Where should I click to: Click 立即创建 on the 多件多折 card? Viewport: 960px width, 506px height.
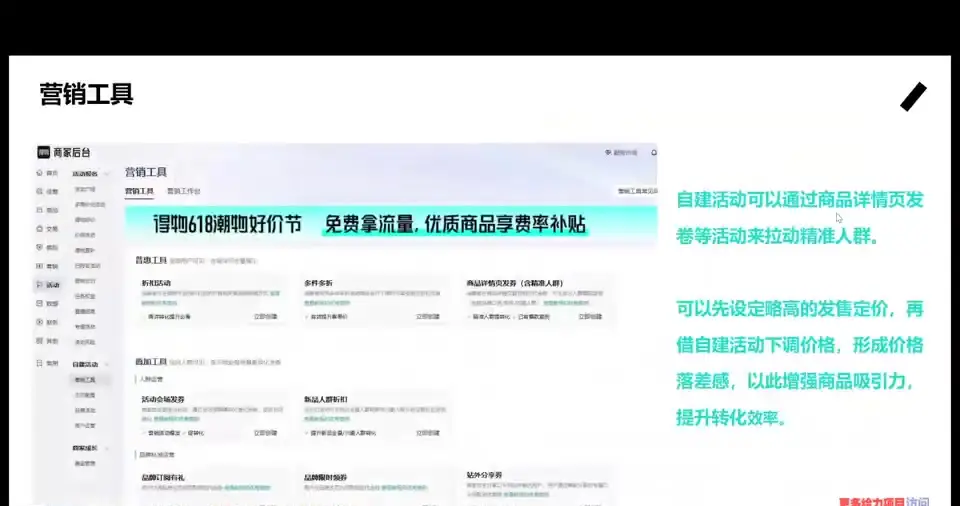click(428, 316)
